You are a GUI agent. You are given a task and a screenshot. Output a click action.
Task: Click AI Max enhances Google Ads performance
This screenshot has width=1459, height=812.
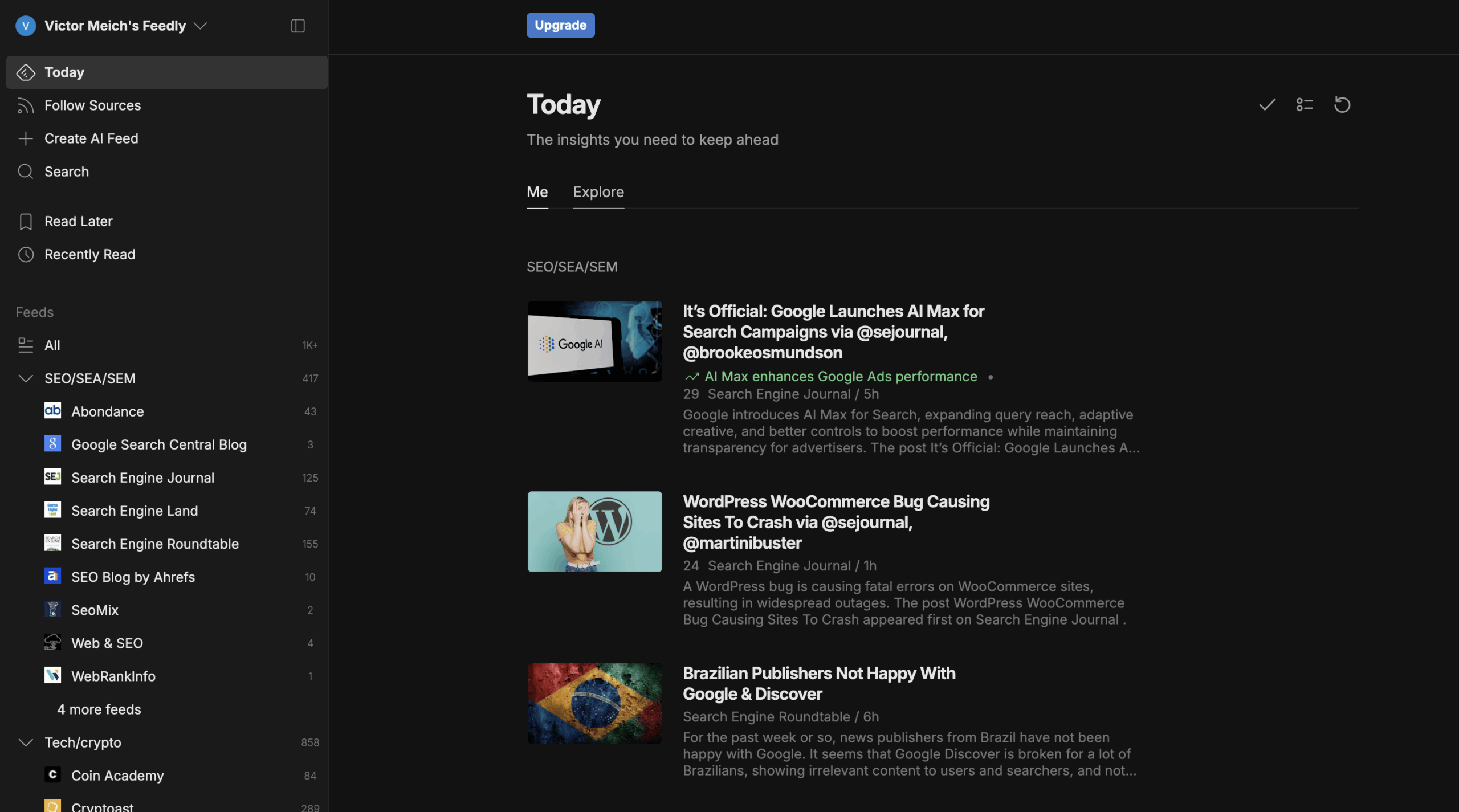[x=841, y=377]
